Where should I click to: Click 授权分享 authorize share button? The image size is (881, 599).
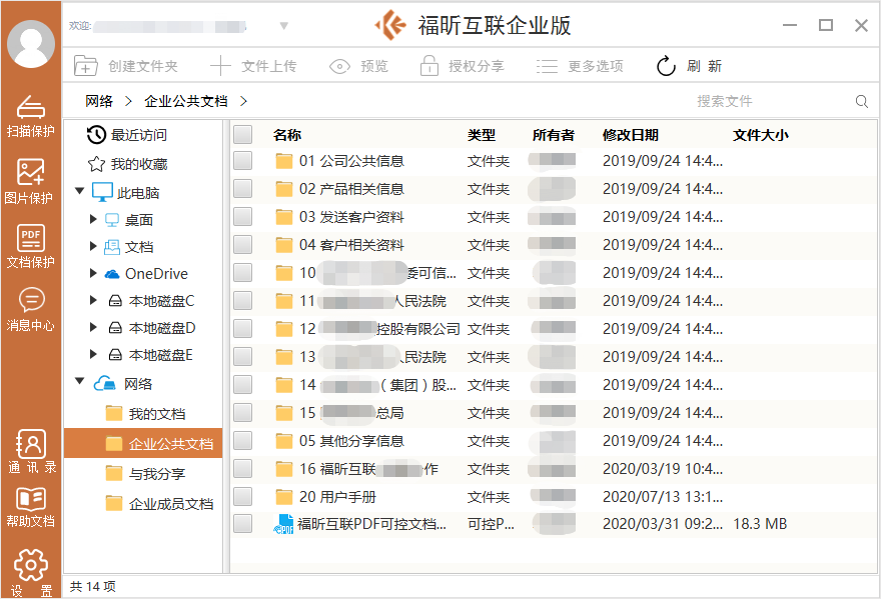click(462, 66)
